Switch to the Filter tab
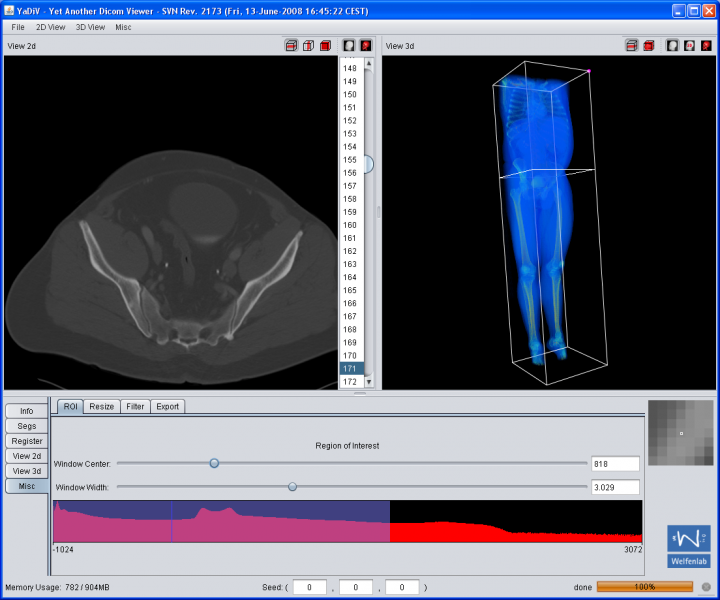Image resolution: width=720 pixels, height=600 pixels. (x=136, y=407)
